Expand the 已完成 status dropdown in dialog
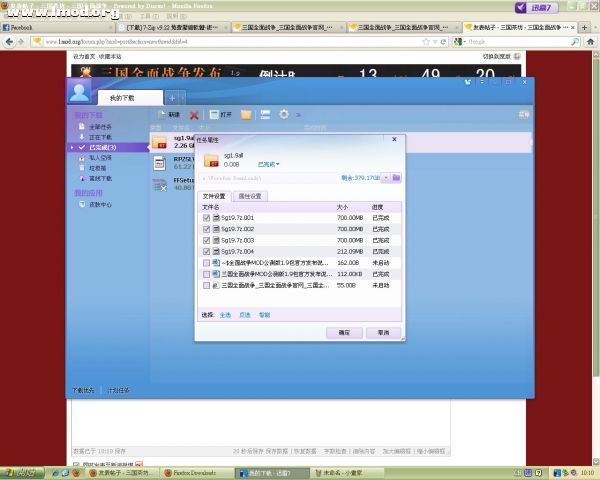Screen dimensions: 600x480 tap(269, 164)
